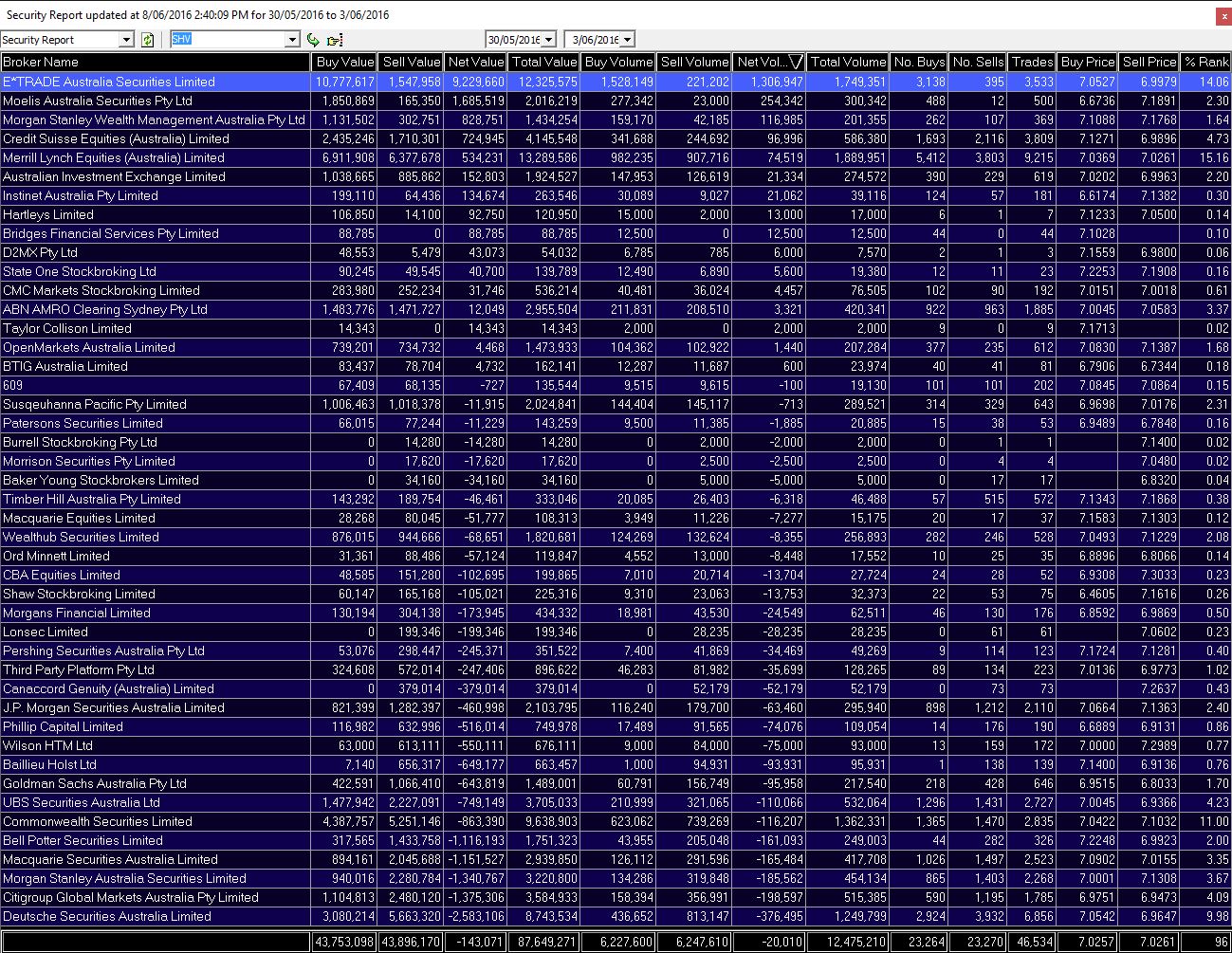Screen dimensions: 1232x953
Task: Select Goldman Sachs Australia Pty Ltd row
Action: 616,783
